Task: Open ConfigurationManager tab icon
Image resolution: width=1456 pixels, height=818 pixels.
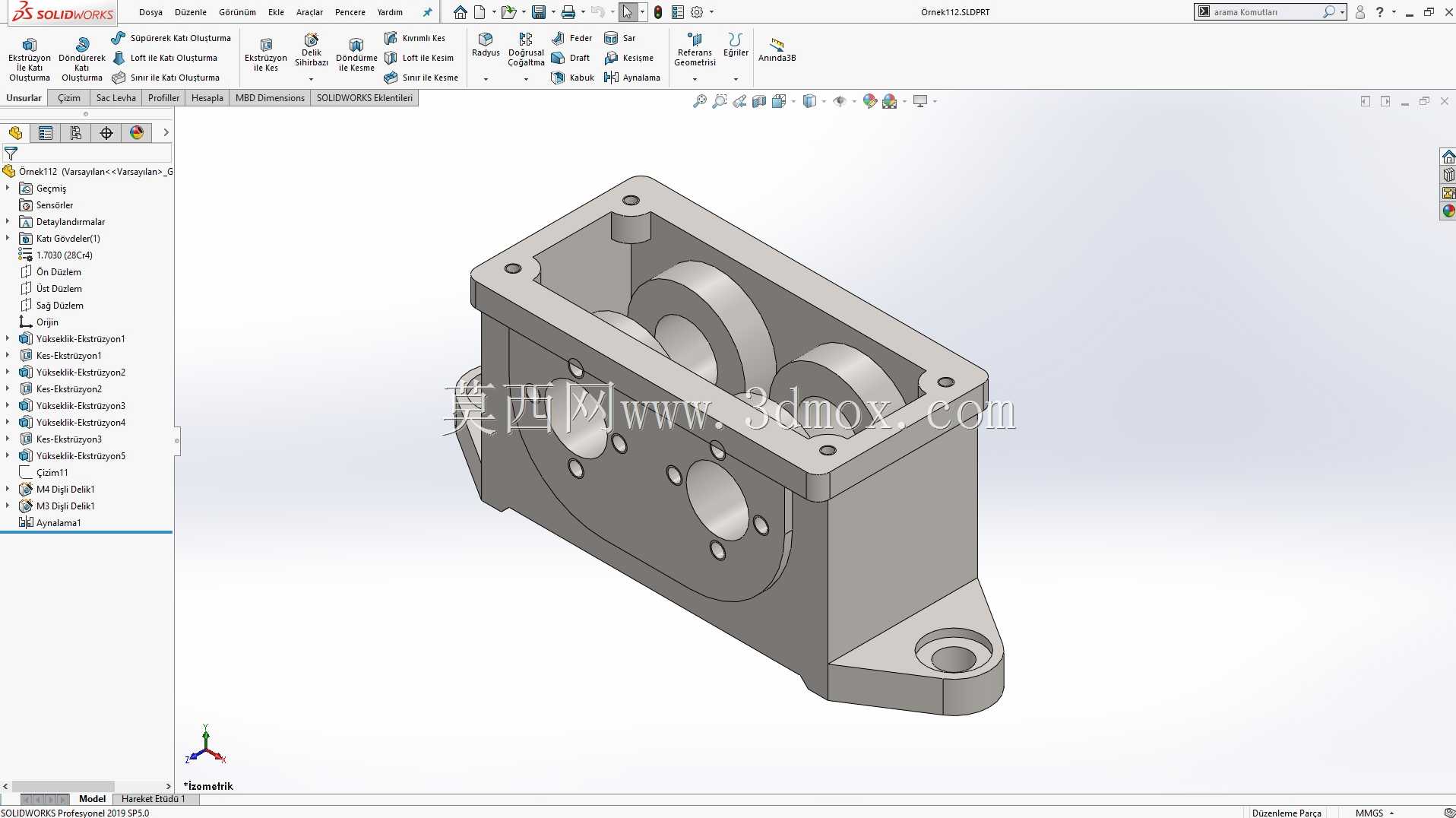Action: 76,133
